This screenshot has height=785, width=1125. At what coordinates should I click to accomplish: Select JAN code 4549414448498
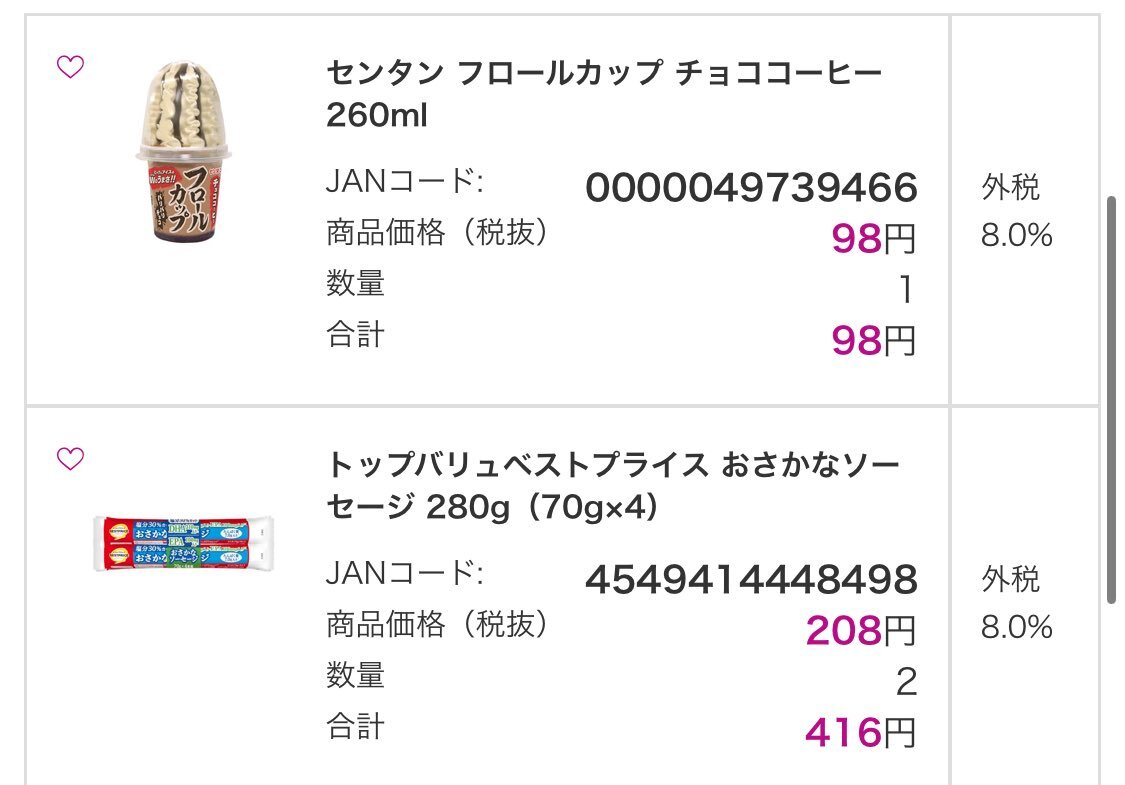pyautogui.click(x=751, y=579)
